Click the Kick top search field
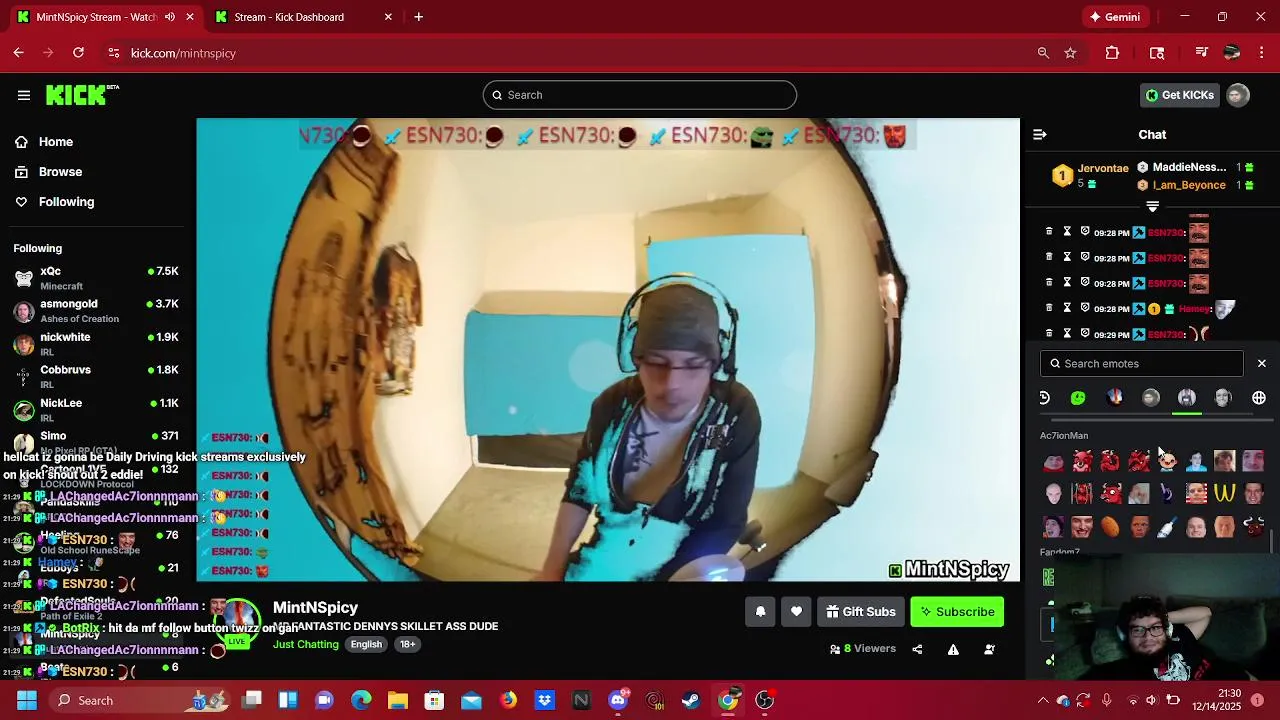 click(x=640, y=95)
